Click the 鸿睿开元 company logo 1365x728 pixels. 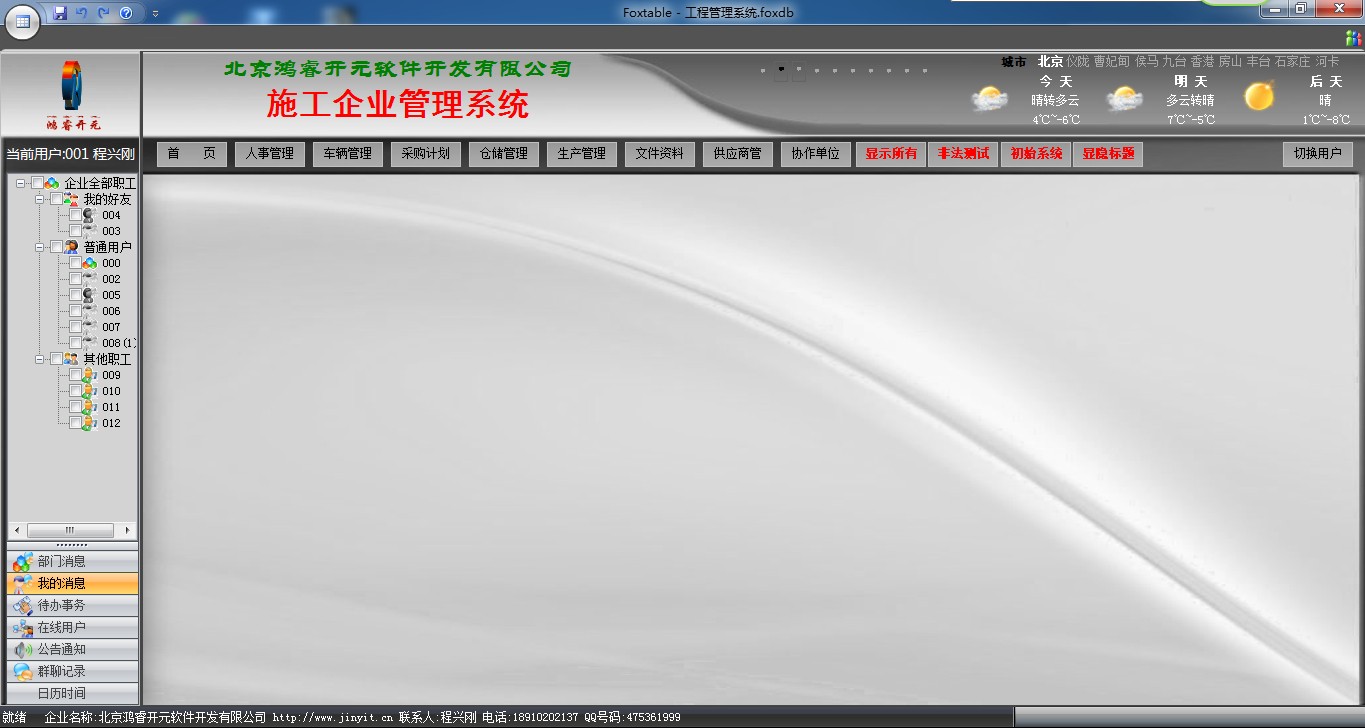pyautogui.click(x=73, y=96)
